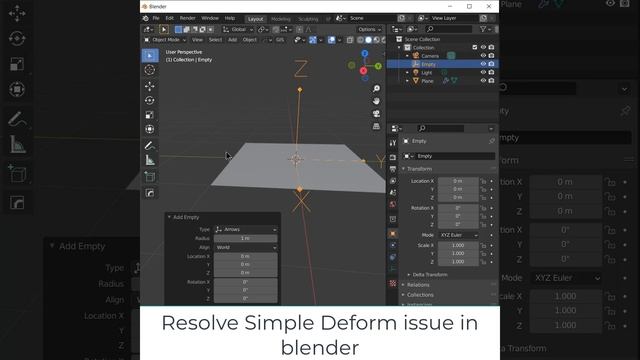640x360 pixels.
Task: Open the Options dropdown in viewport header
Action: [369, 29]
